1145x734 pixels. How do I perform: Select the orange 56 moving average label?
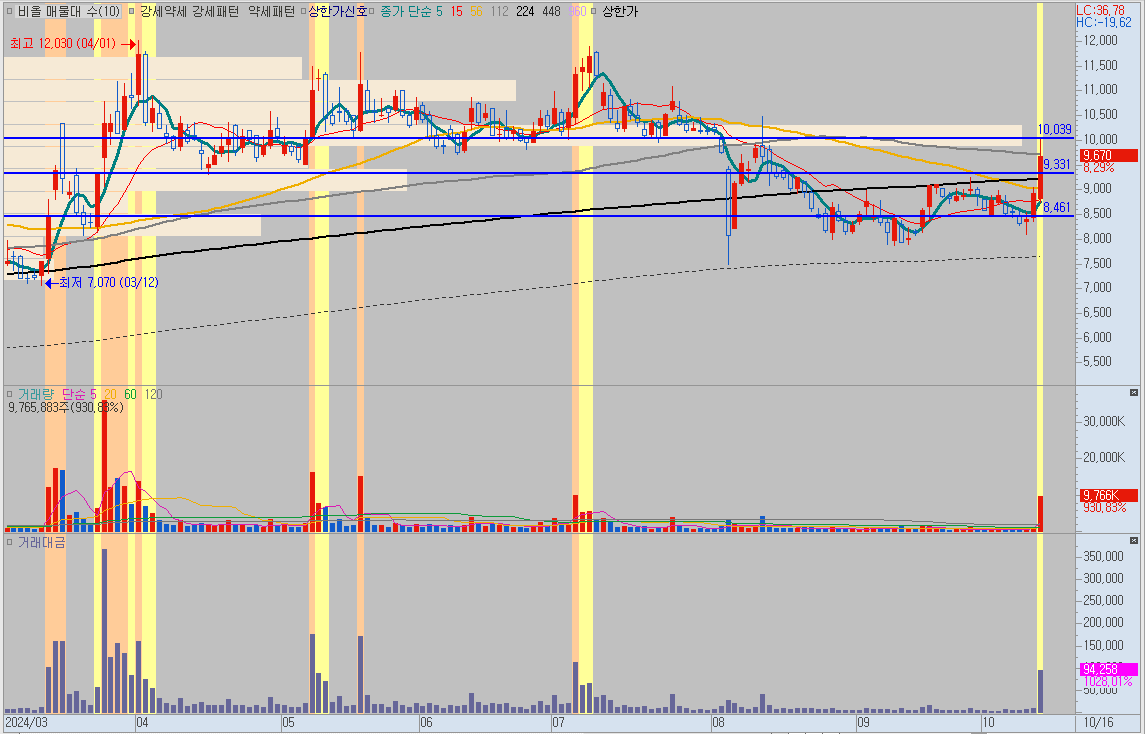[x=476, y=12]
